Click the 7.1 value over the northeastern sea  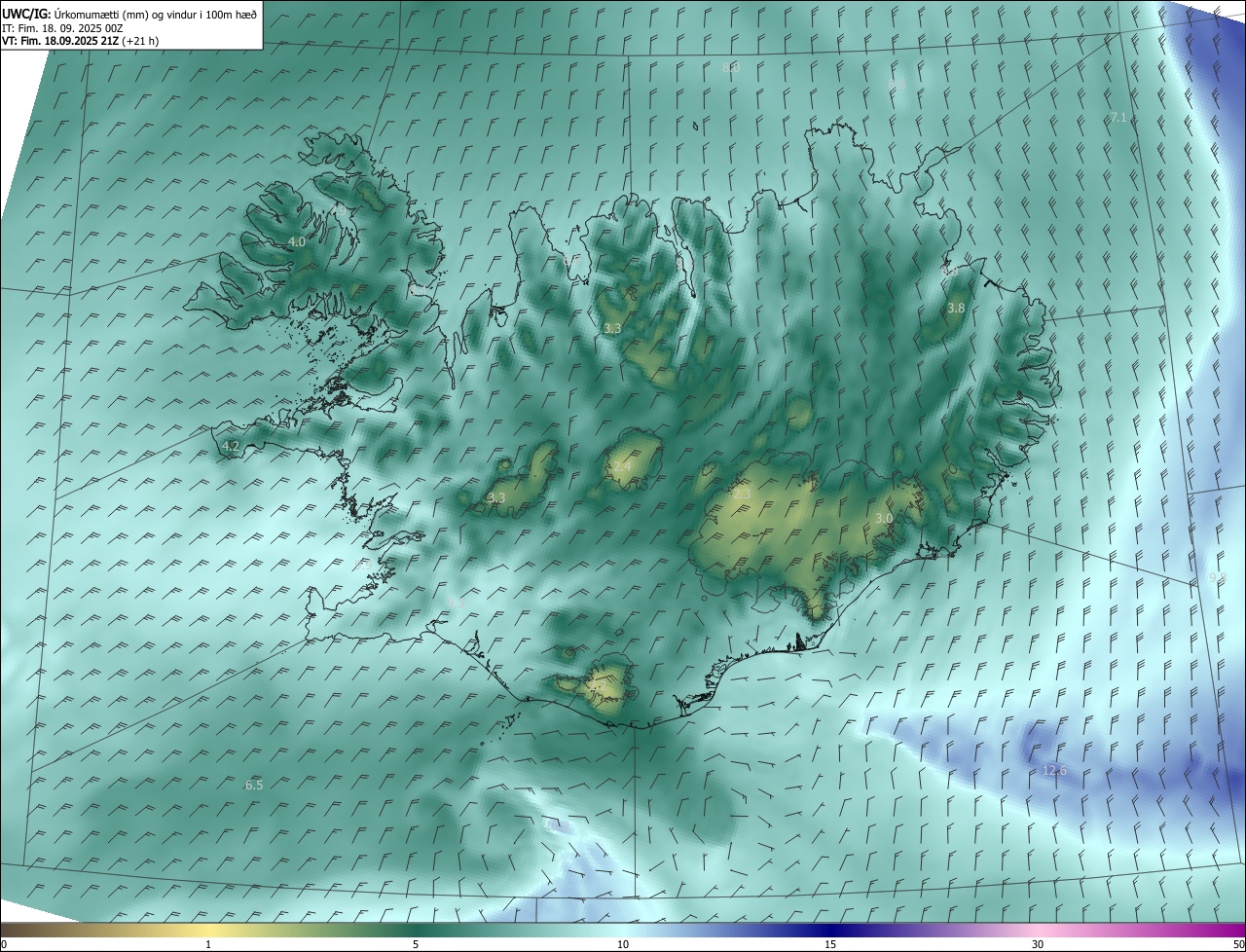click(1118, 117)
